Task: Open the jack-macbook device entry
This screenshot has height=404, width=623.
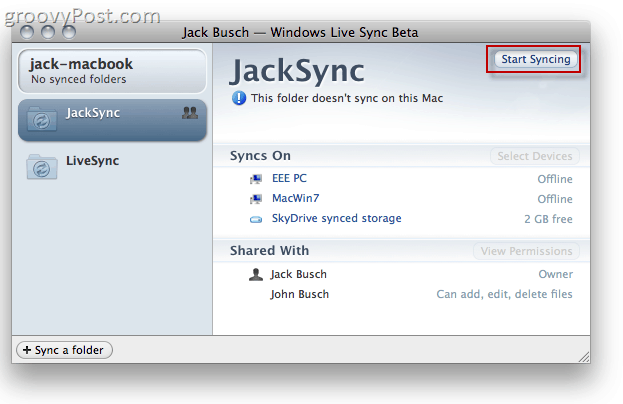Action: tap(112, 71)
